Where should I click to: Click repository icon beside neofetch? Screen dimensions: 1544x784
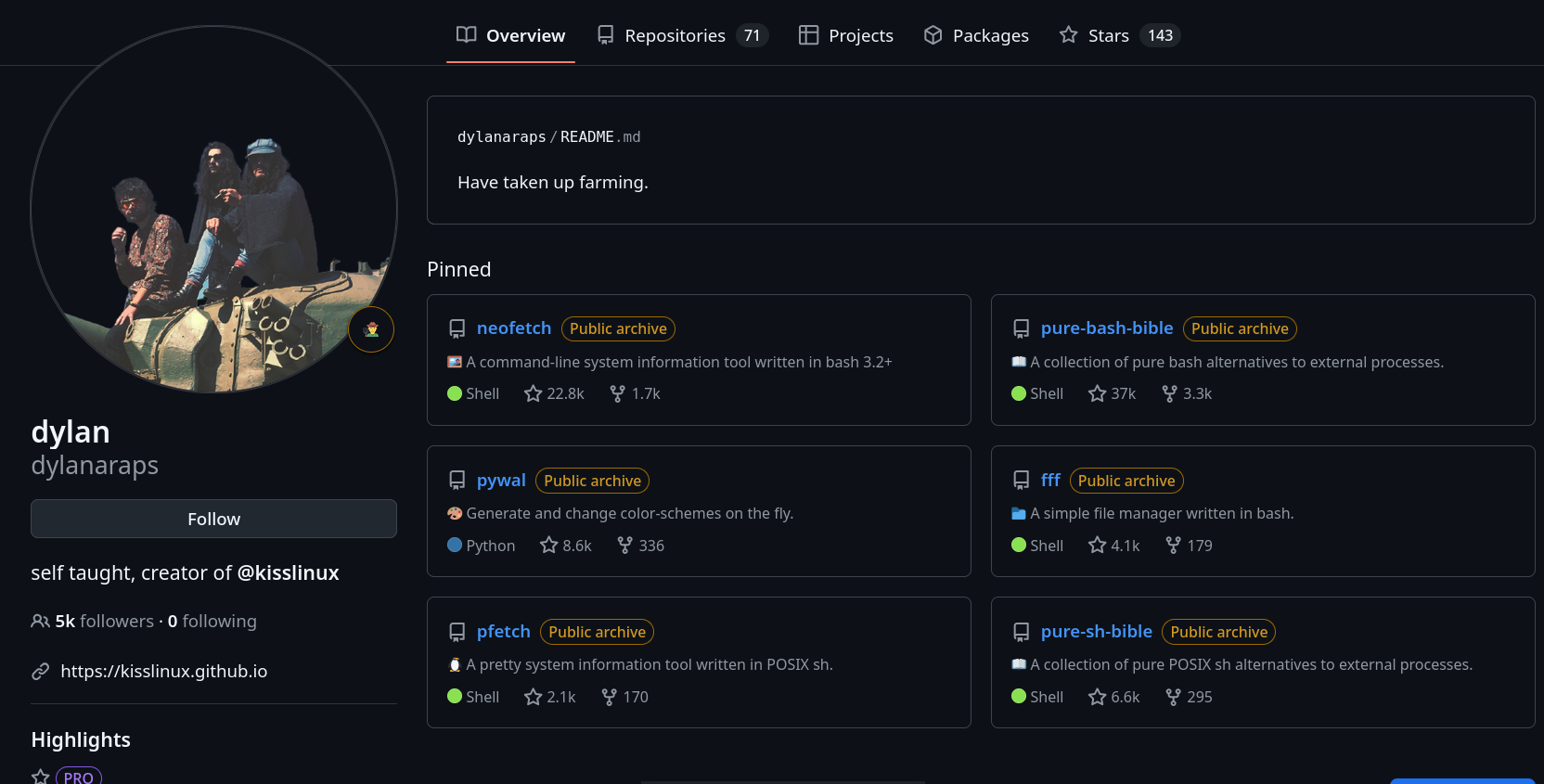[x=457, y=328]
